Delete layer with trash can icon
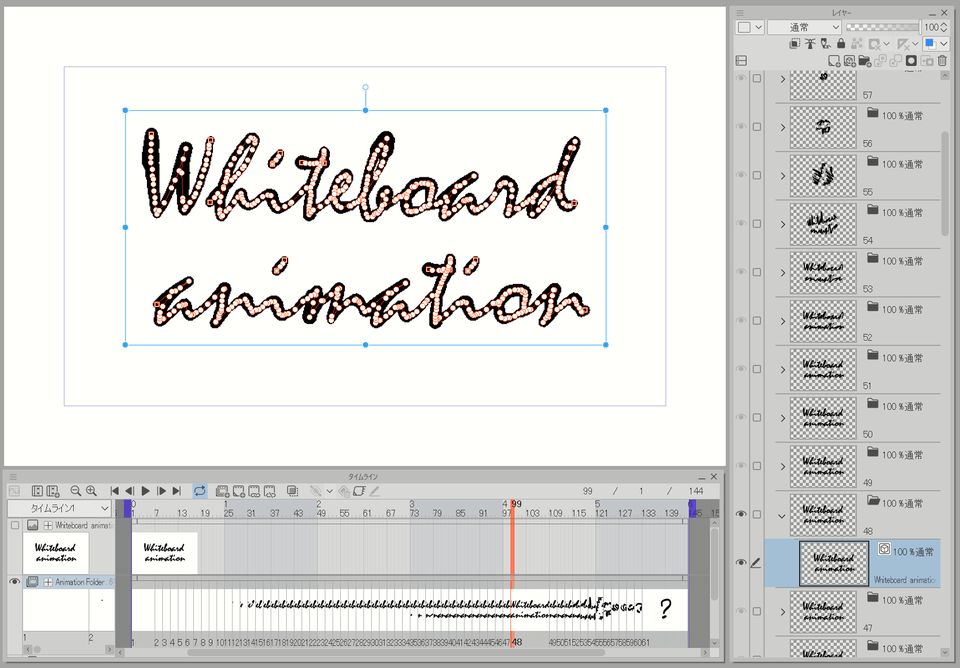Screen dimensions: 960x668 pos(942,61)
